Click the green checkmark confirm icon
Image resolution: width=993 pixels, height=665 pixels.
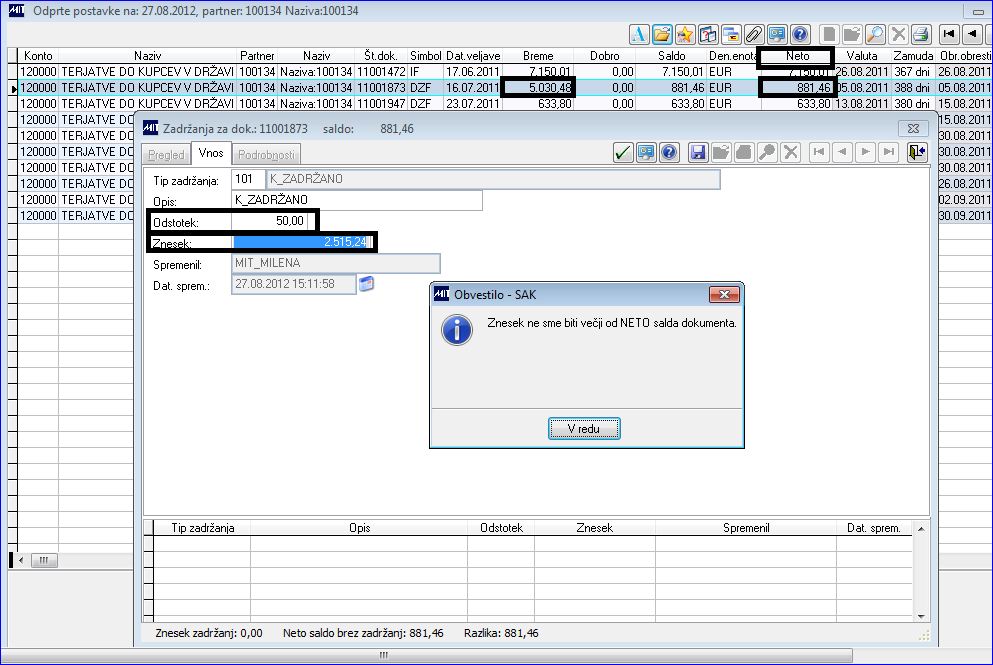pos(623,153)
